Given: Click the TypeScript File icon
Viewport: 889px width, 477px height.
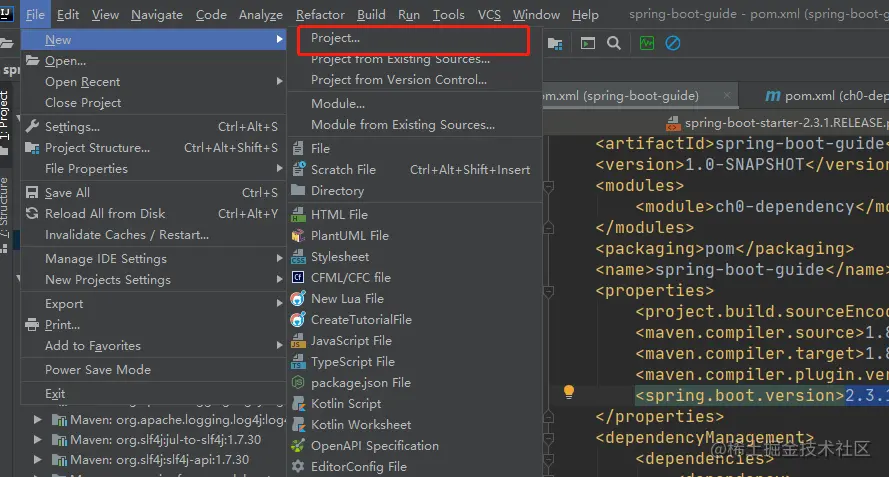Looking at the screenshot, I should point(298,362).
